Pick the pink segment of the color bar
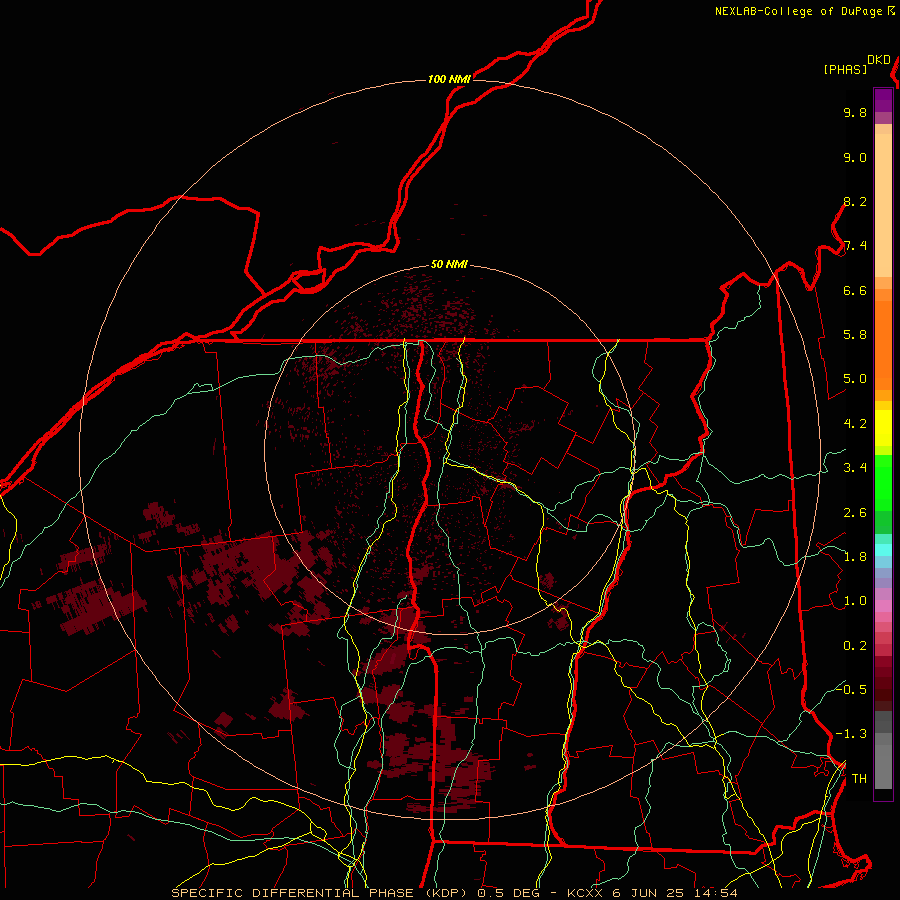 tap(883, 606)
